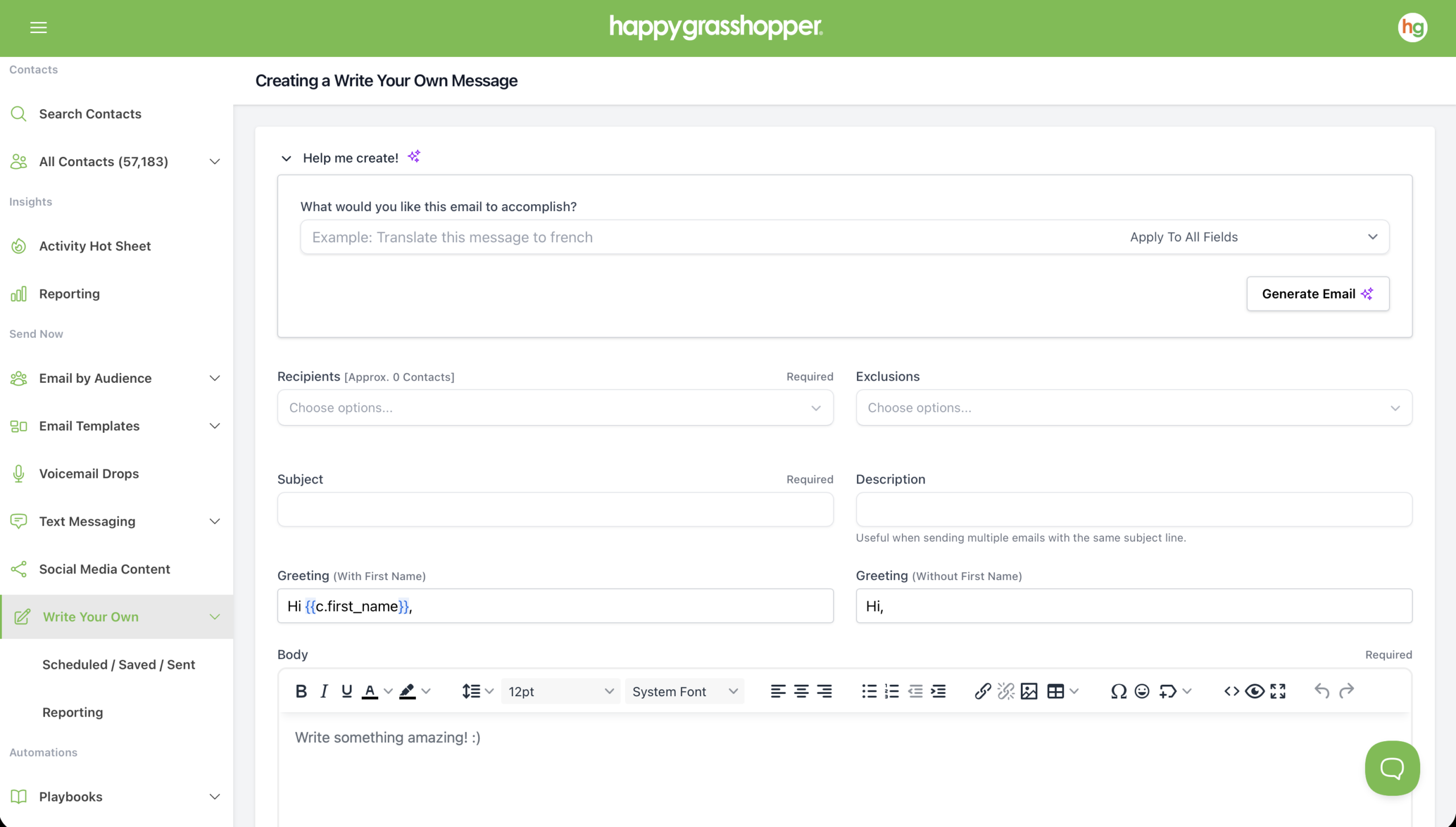Open the line height dropdown

pyautogui.click(x=478, y=691)
